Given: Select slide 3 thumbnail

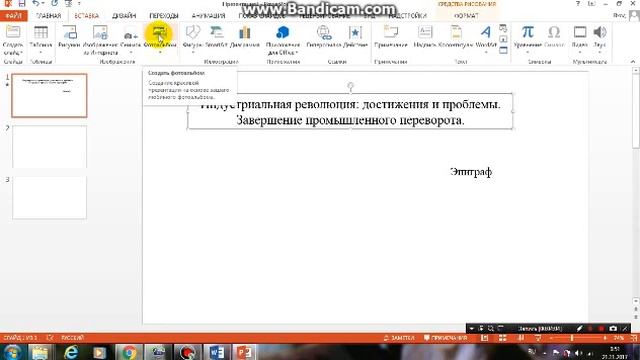Looking at the screenshot, I should [x=49, y=198].
